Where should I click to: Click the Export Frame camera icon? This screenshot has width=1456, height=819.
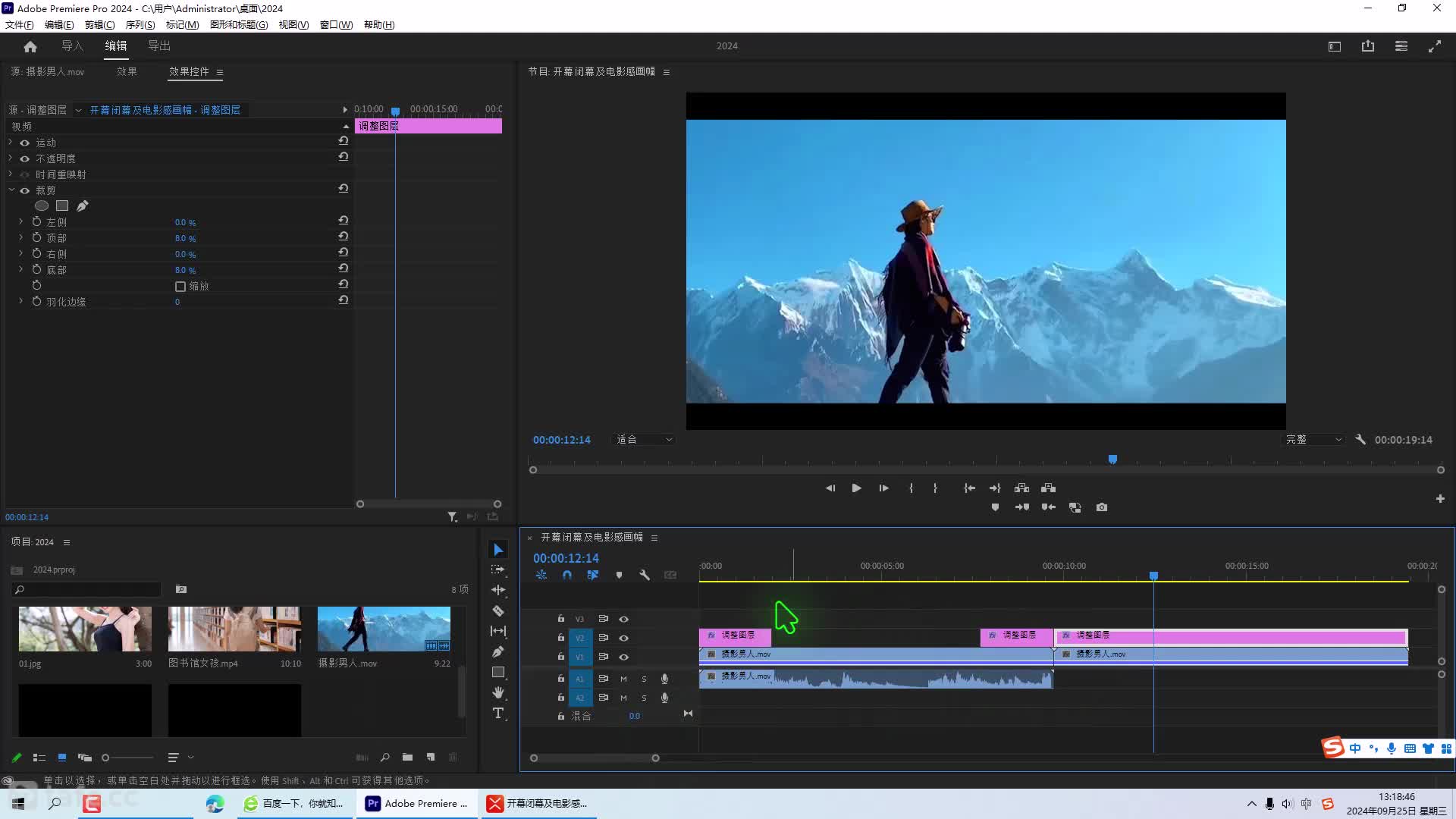coord(1102,507)
